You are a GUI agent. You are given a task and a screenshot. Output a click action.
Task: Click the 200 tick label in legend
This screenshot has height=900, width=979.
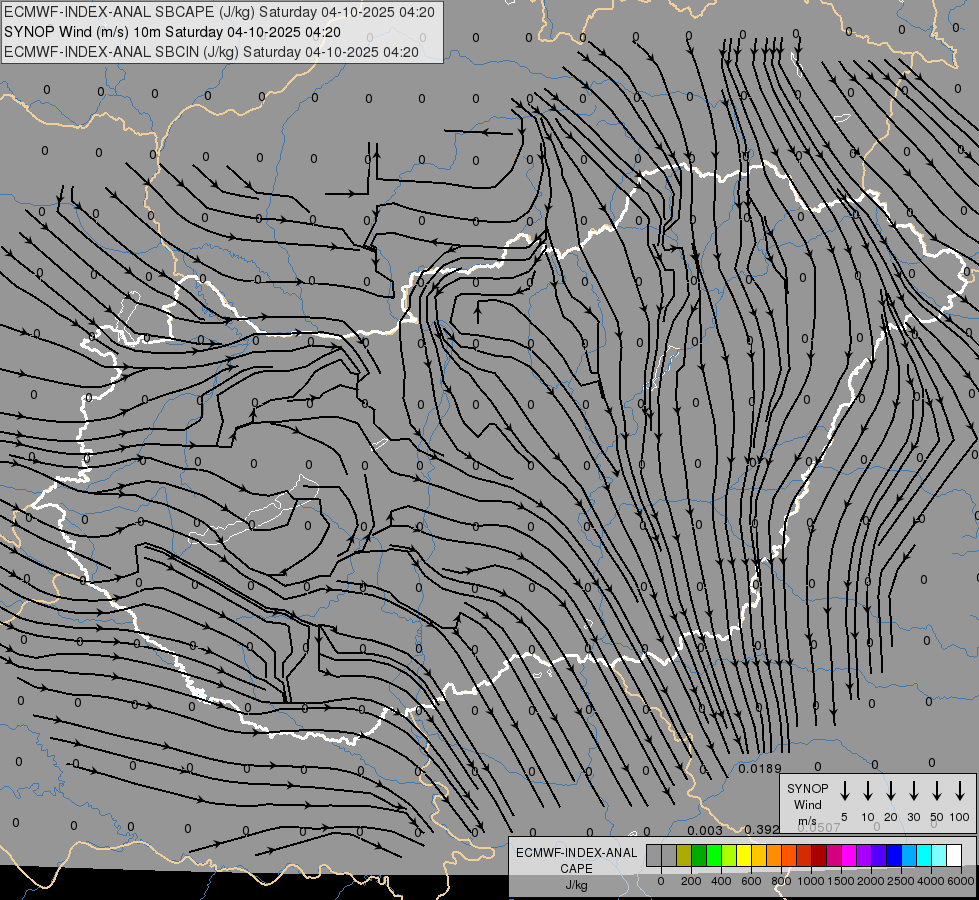point(691,881)
